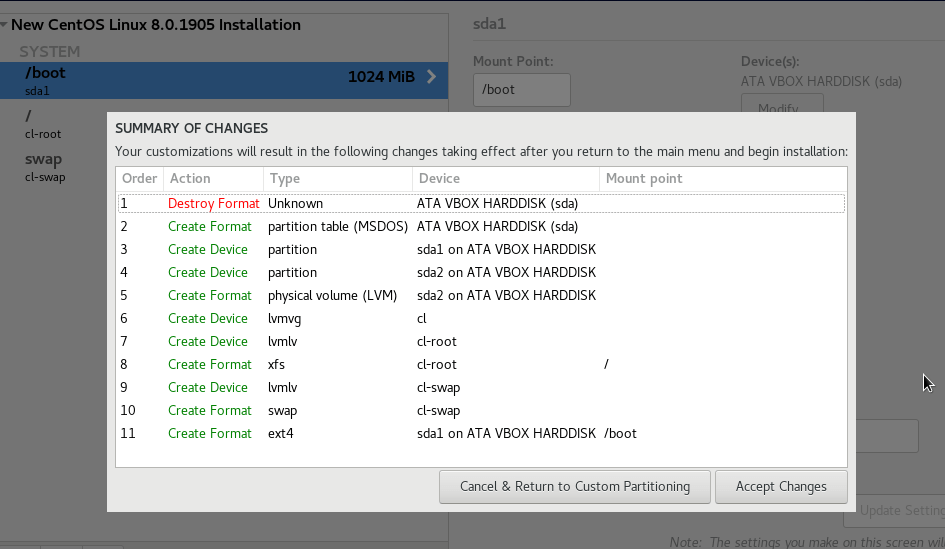945x549 pixels.
Task: Click Cancel & Return to Custom Partitioning
Action: [574, 487]
